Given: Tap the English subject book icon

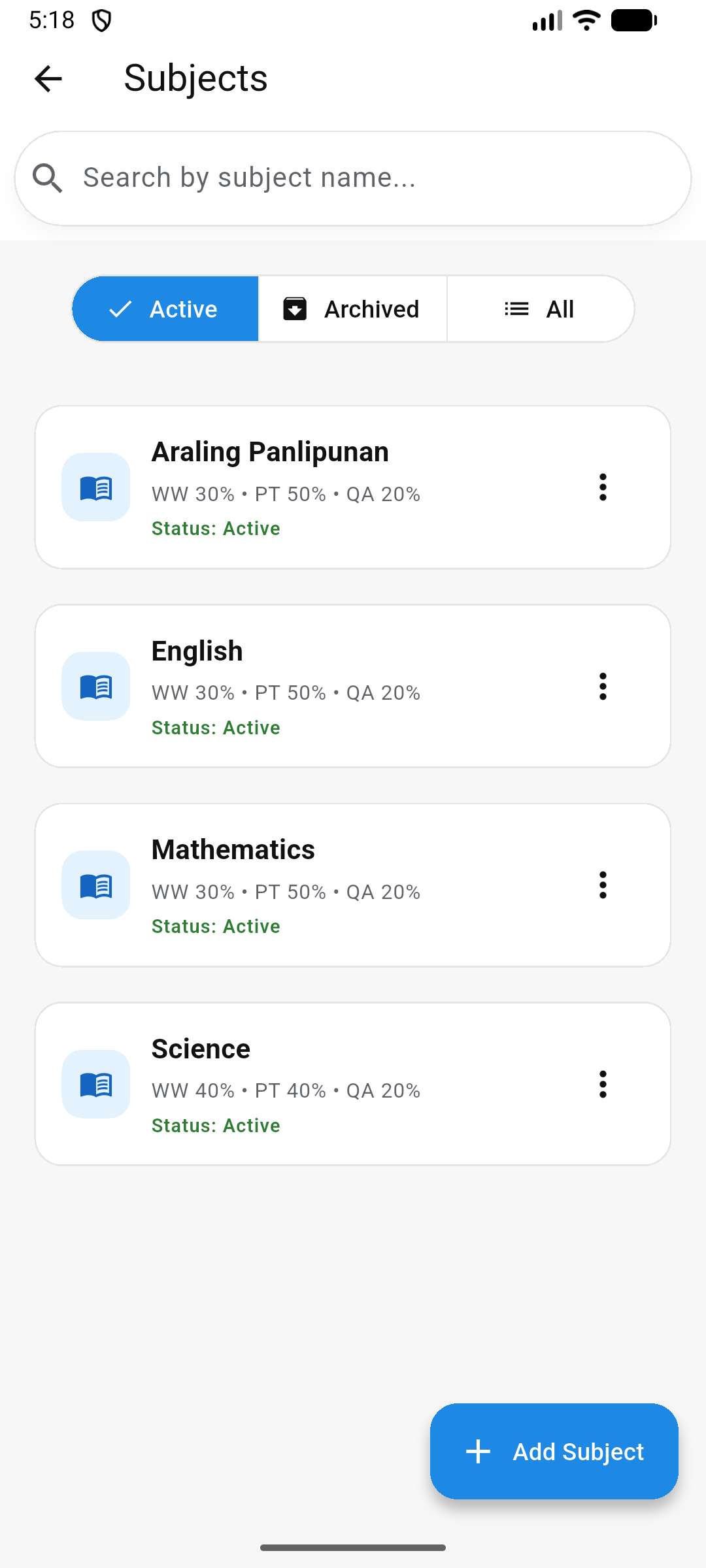Looking at the screenshot, I should [96, 686].
